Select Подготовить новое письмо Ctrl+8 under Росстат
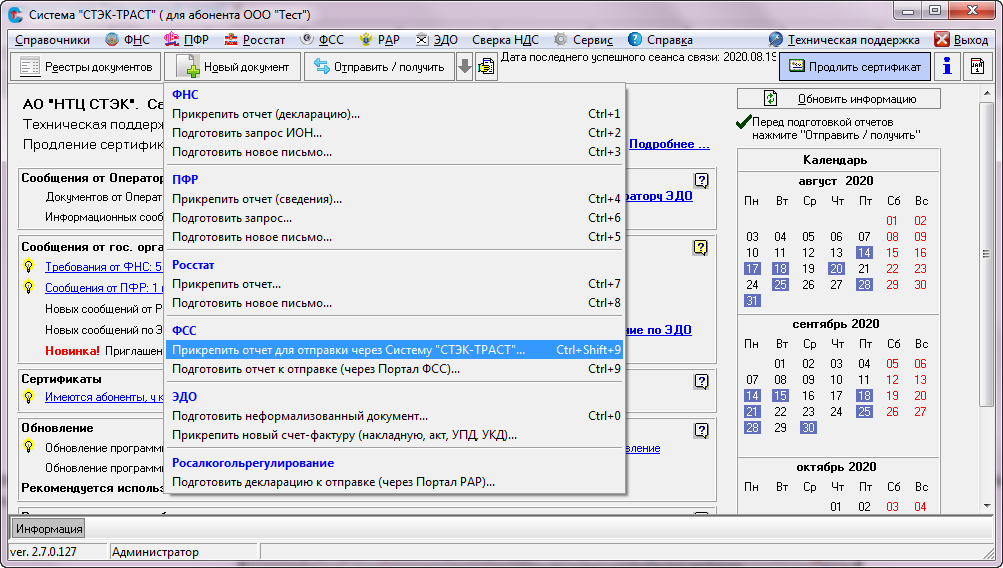 pyautogui.click(x=395, y=303)
